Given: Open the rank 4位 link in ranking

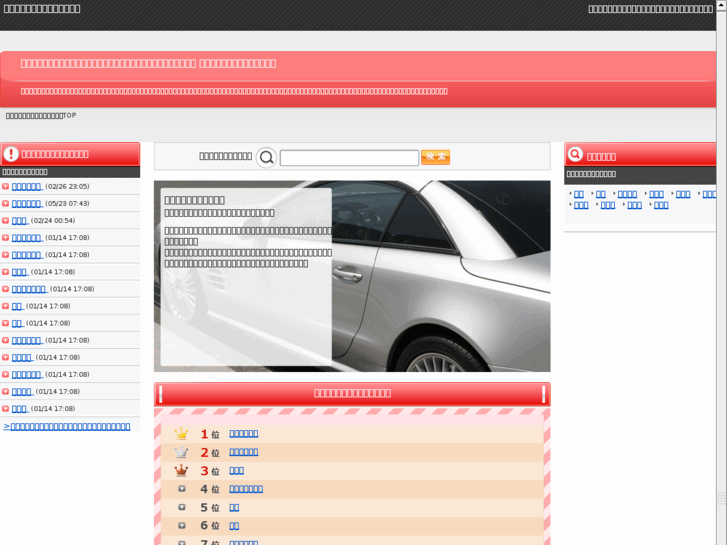Looking at the screenshot, I should [x=246, y=489].
